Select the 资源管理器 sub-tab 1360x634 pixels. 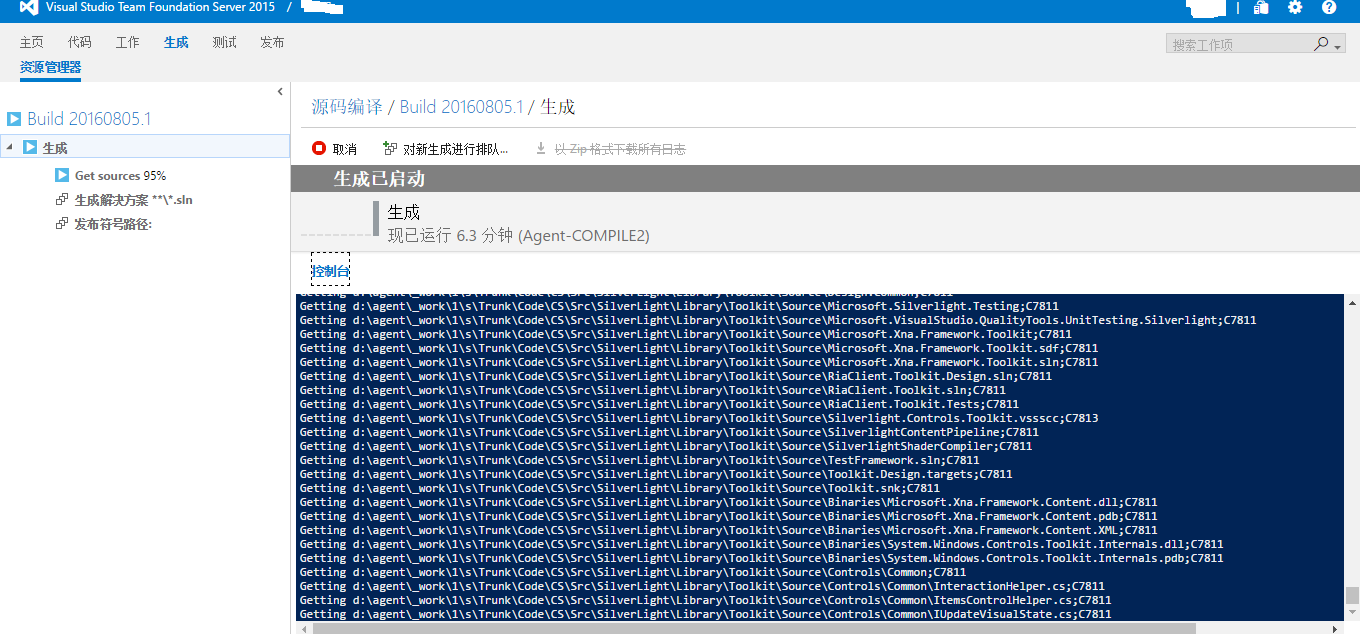tap(50, 67)
